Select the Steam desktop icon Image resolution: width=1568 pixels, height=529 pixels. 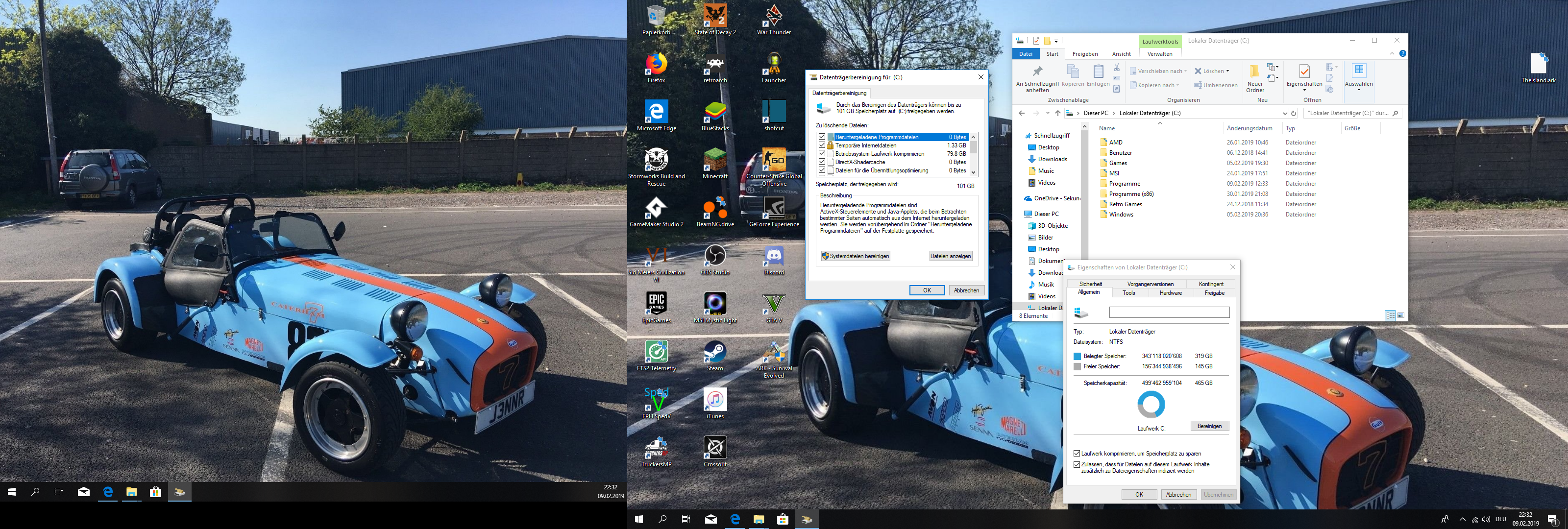click(715, 356)
